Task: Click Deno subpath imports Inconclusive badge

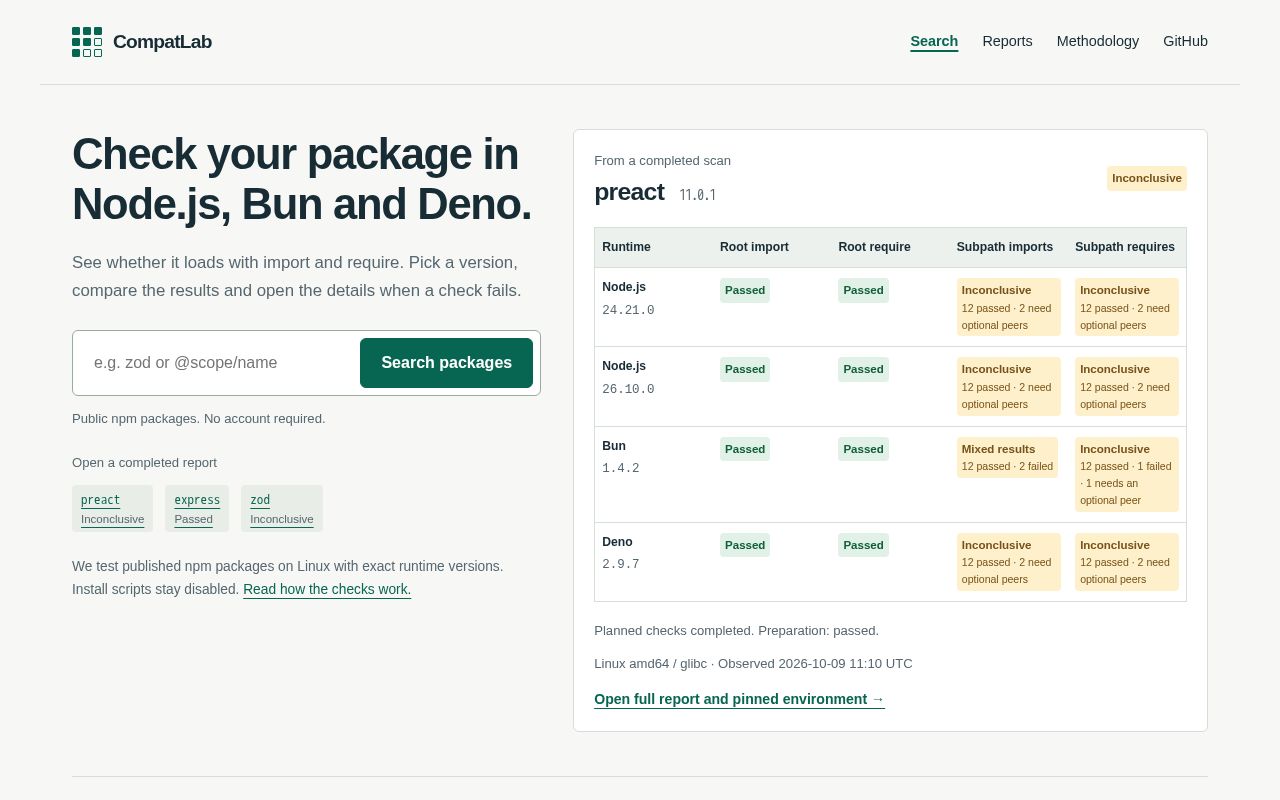Action: [x=1009, y=562]
